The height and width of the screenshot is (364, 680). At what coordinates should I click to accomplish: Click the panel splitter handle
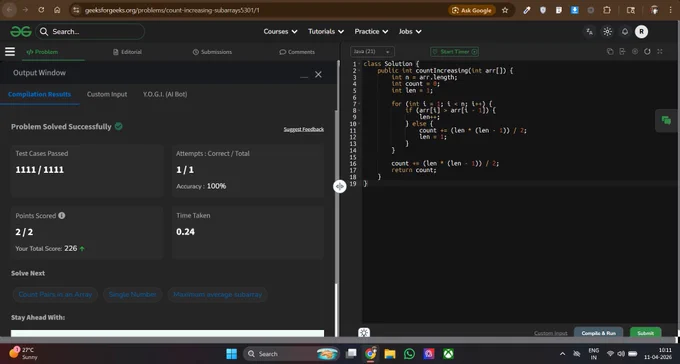(340, 186)
